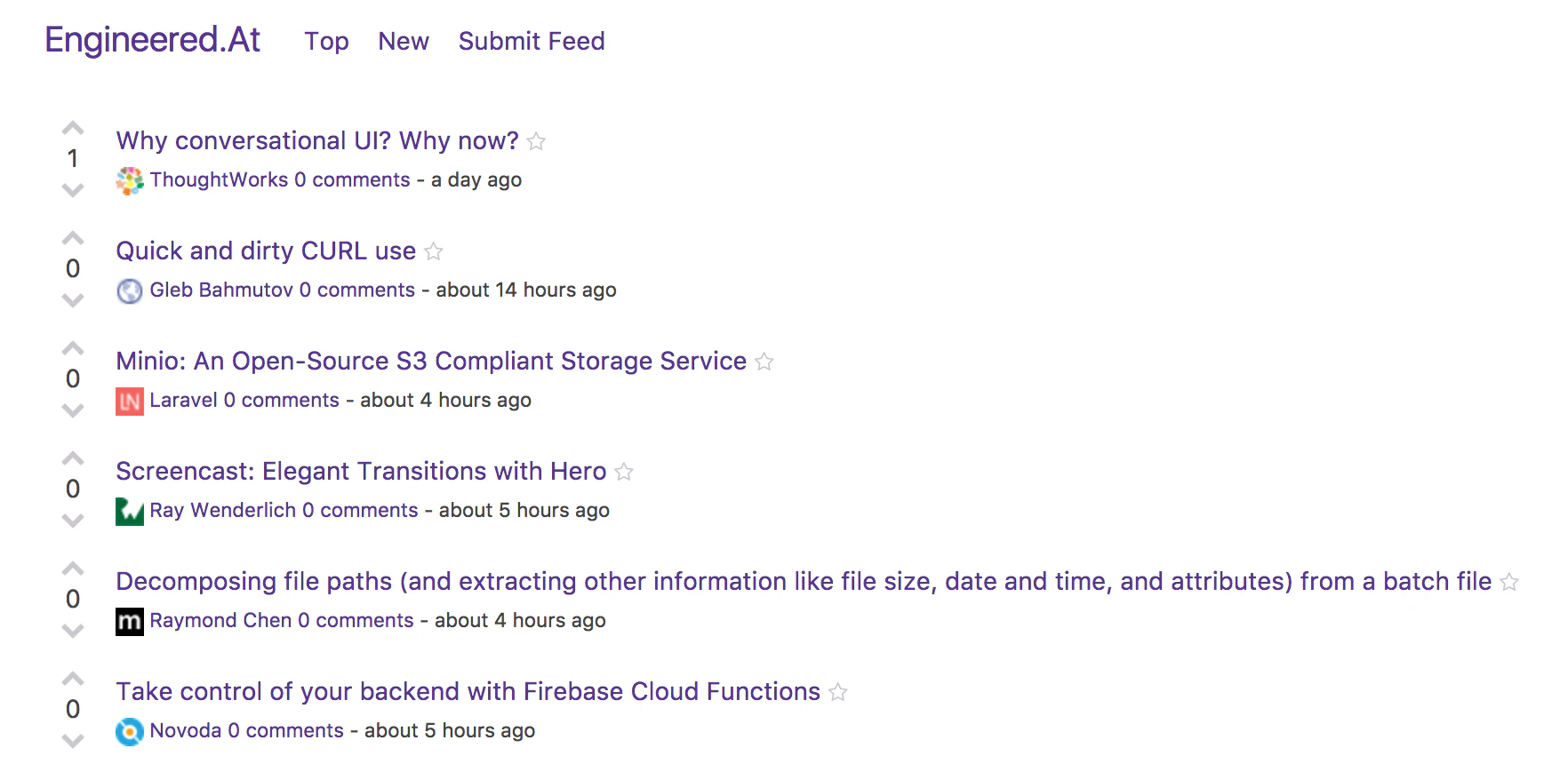The image size is (1568, 764).
Task: Open the Engineered.At home link
Action: point(152,40)
